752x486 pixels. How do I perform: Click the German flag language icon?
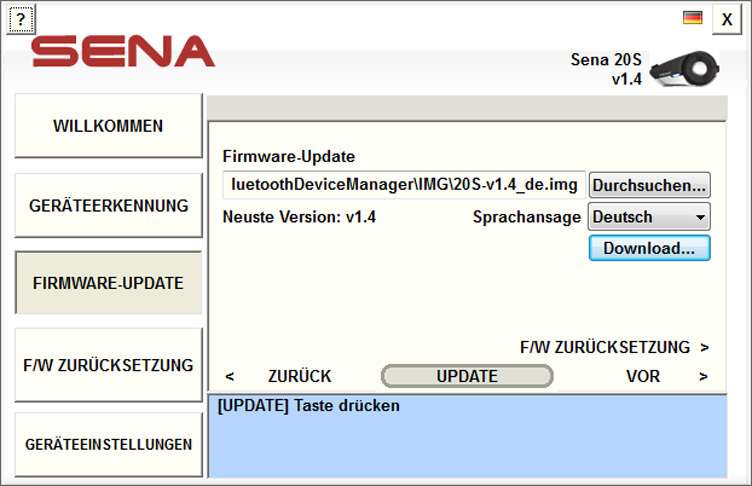693,18
